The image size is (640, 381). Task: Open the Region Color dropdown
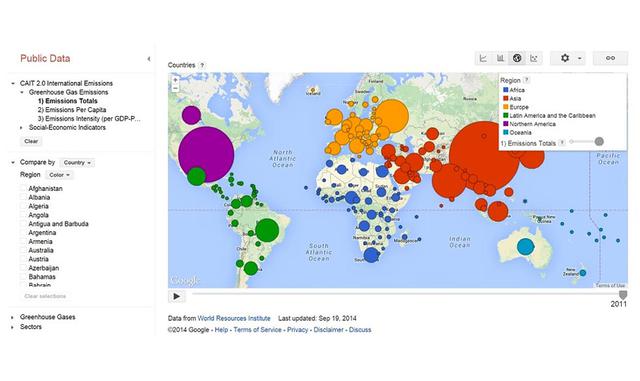click(59, 175)
